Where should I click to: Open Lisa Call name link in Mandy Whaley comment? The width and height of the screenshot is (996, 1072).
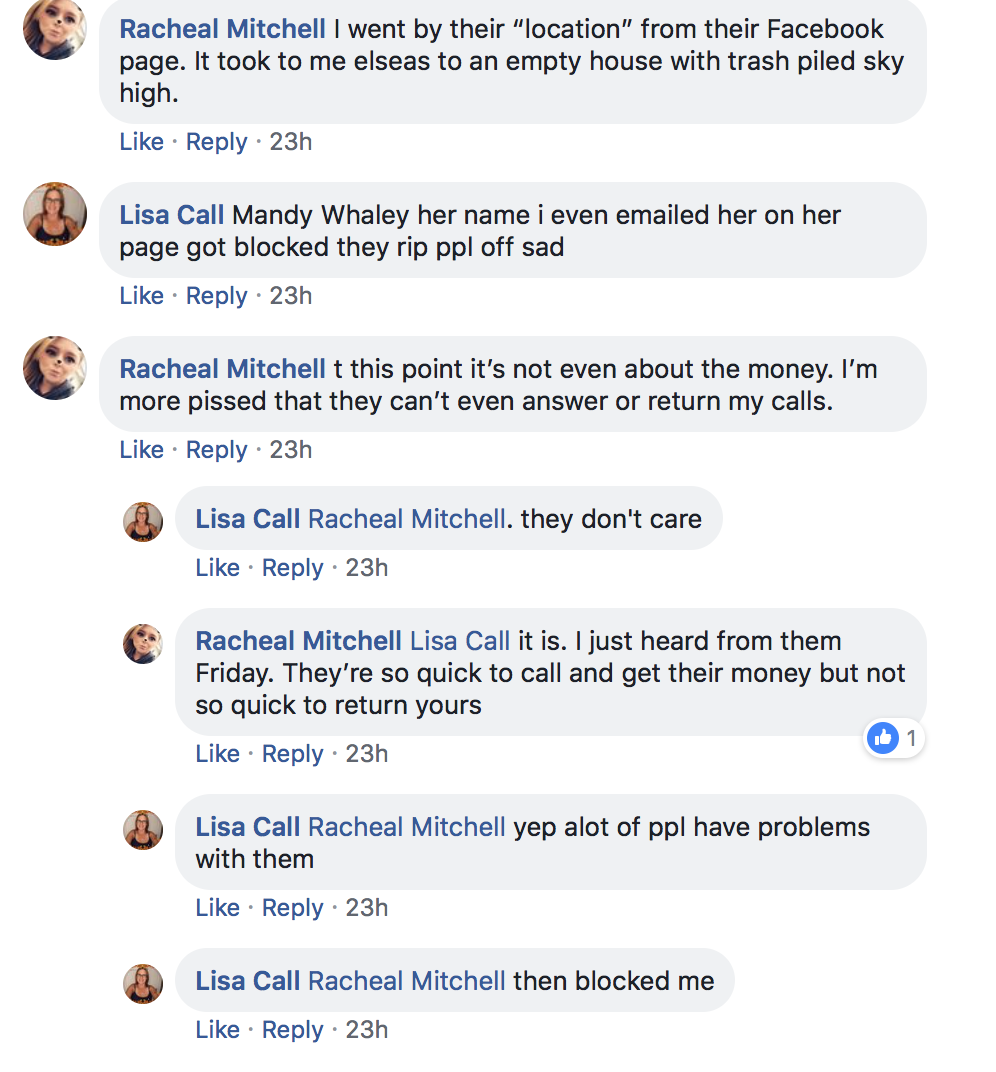172,215
